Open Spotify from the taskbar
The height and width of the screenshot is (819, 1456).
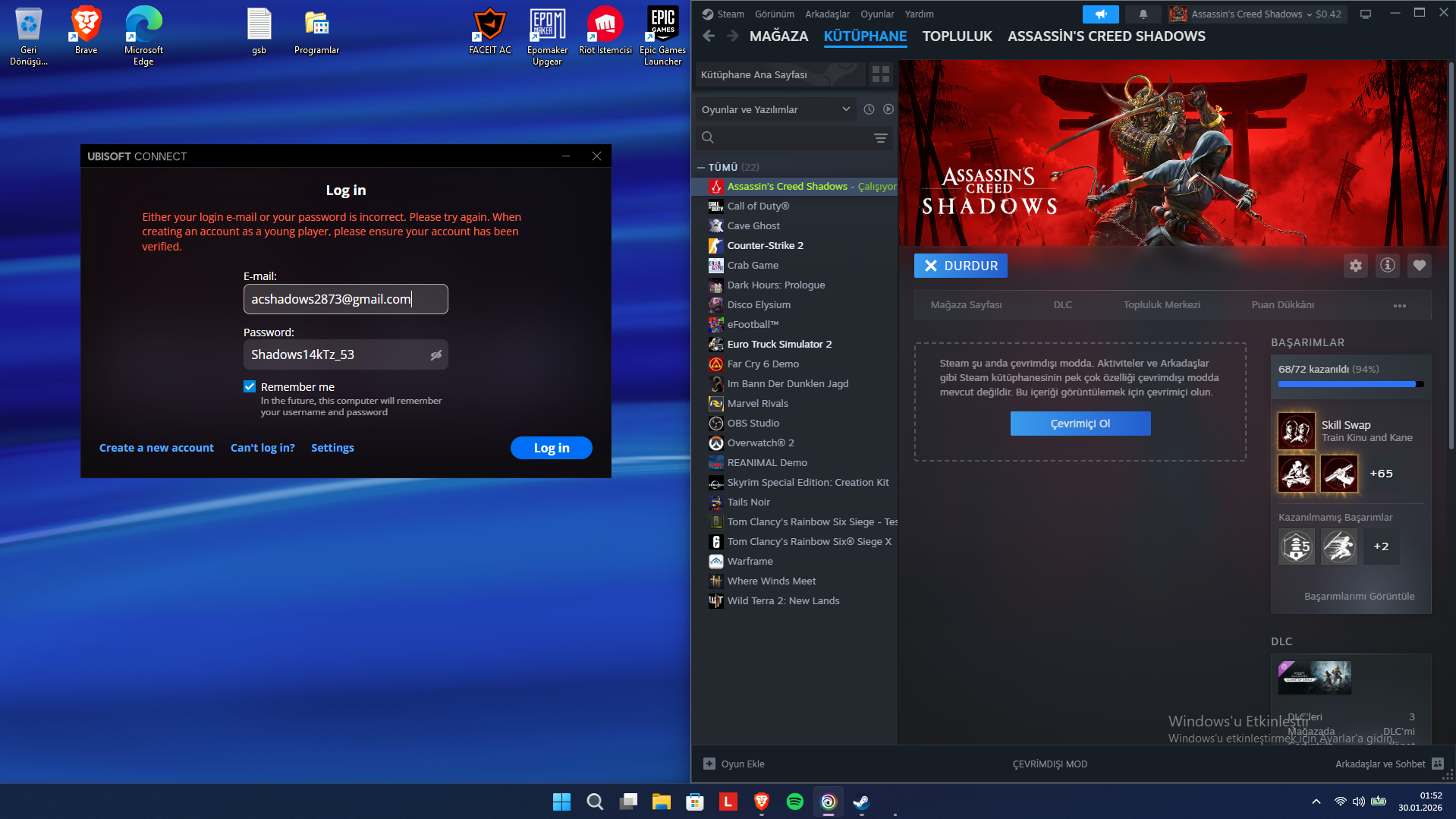click(794, 802)
